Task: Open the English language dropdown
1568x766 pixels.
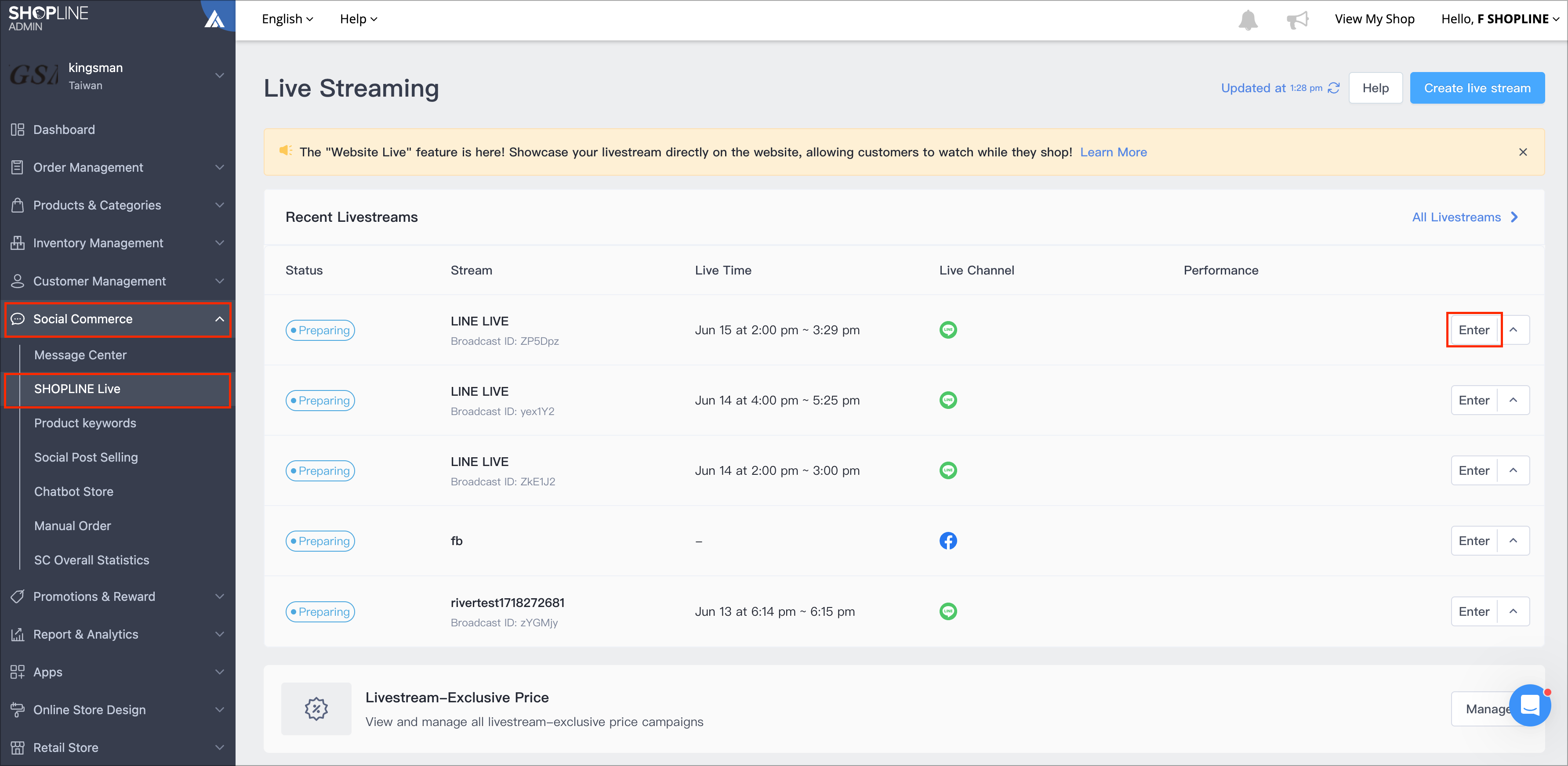Action: (x=287, y=19)
